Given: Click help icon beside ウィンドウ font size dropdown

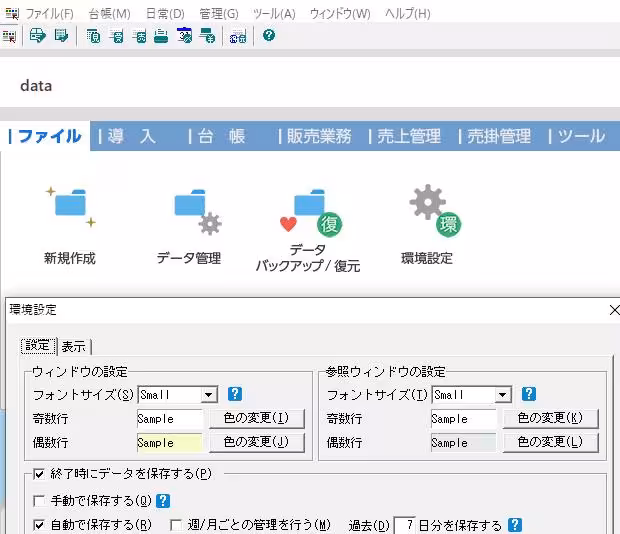Looking at the screenshot, I should click(235, 394).
